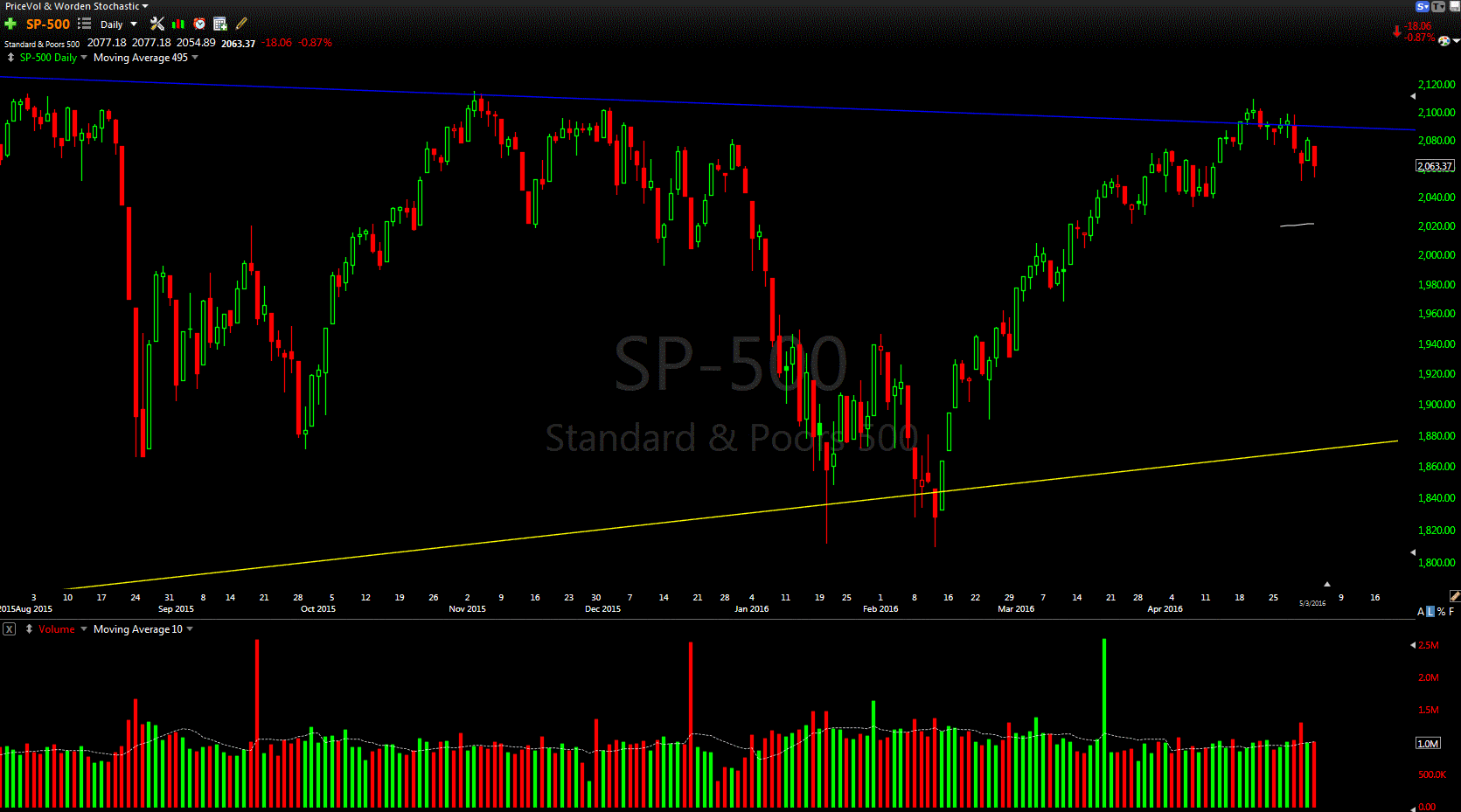Click the 5/3/2016 date label on the axis
The image size is (1461, 812).
(x=1311, y=603)
